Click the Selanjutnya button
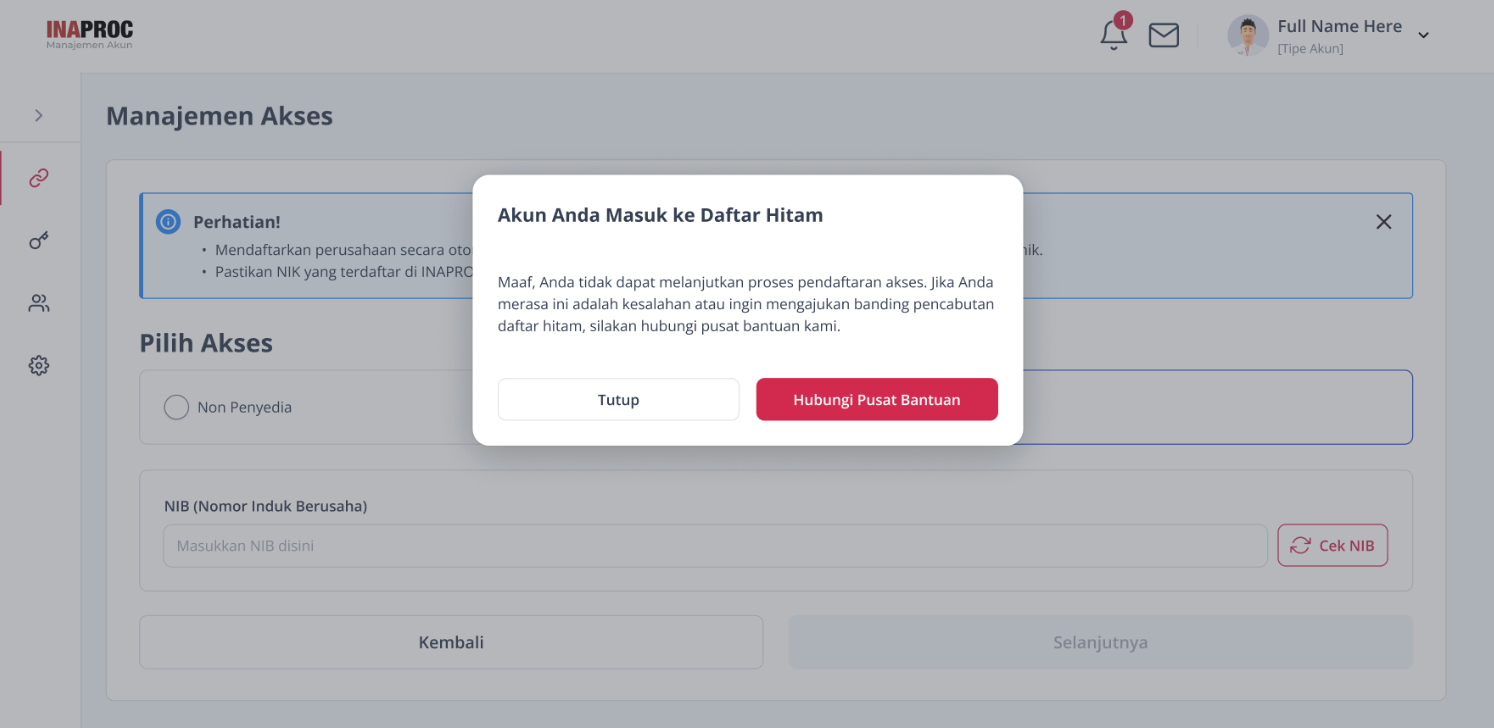Screen dimensions: 1494x728 [x=1101, y=642]
